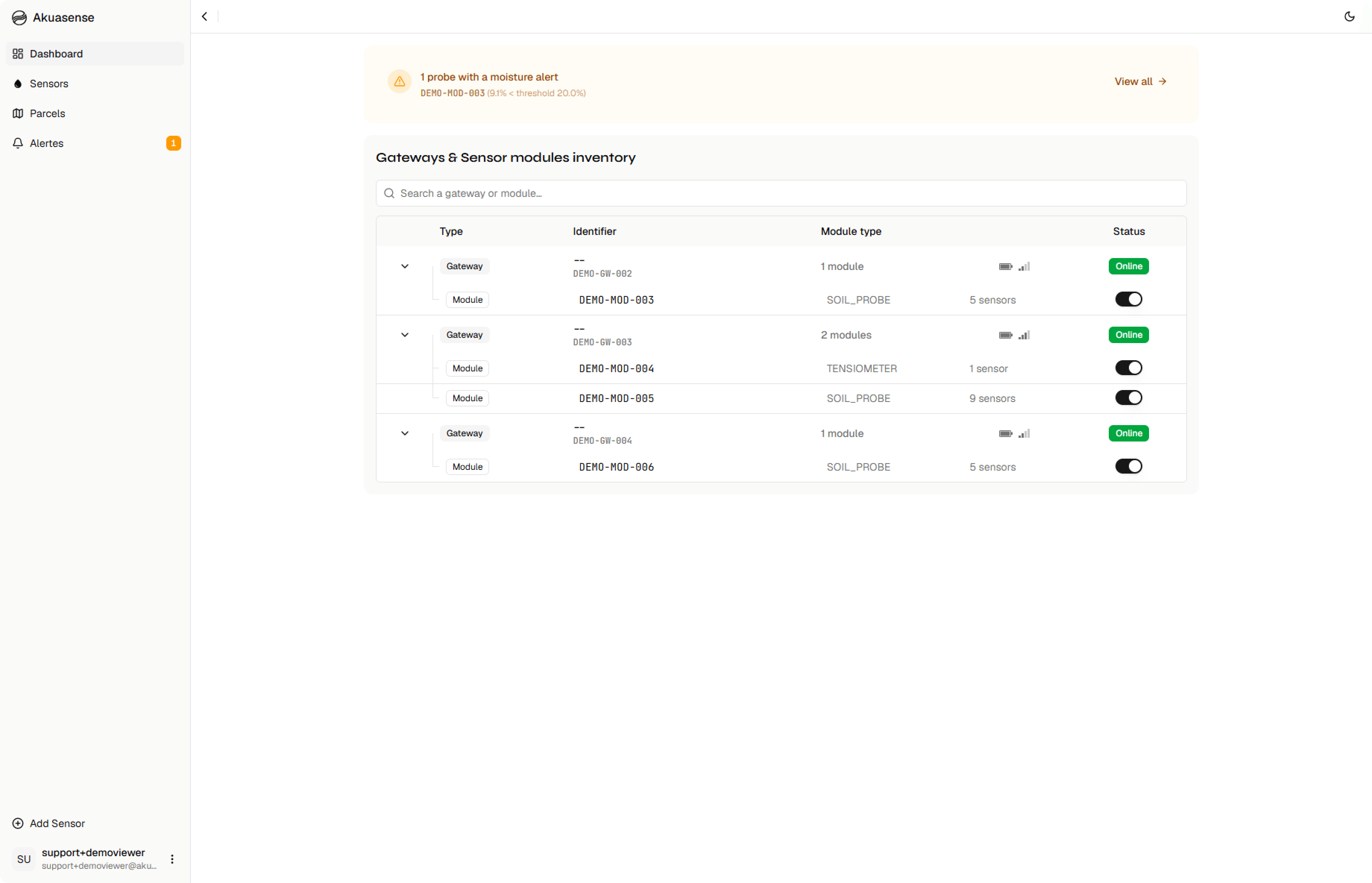Select the DEMO-MOD-004 identifier

click(x=616, y=369)
